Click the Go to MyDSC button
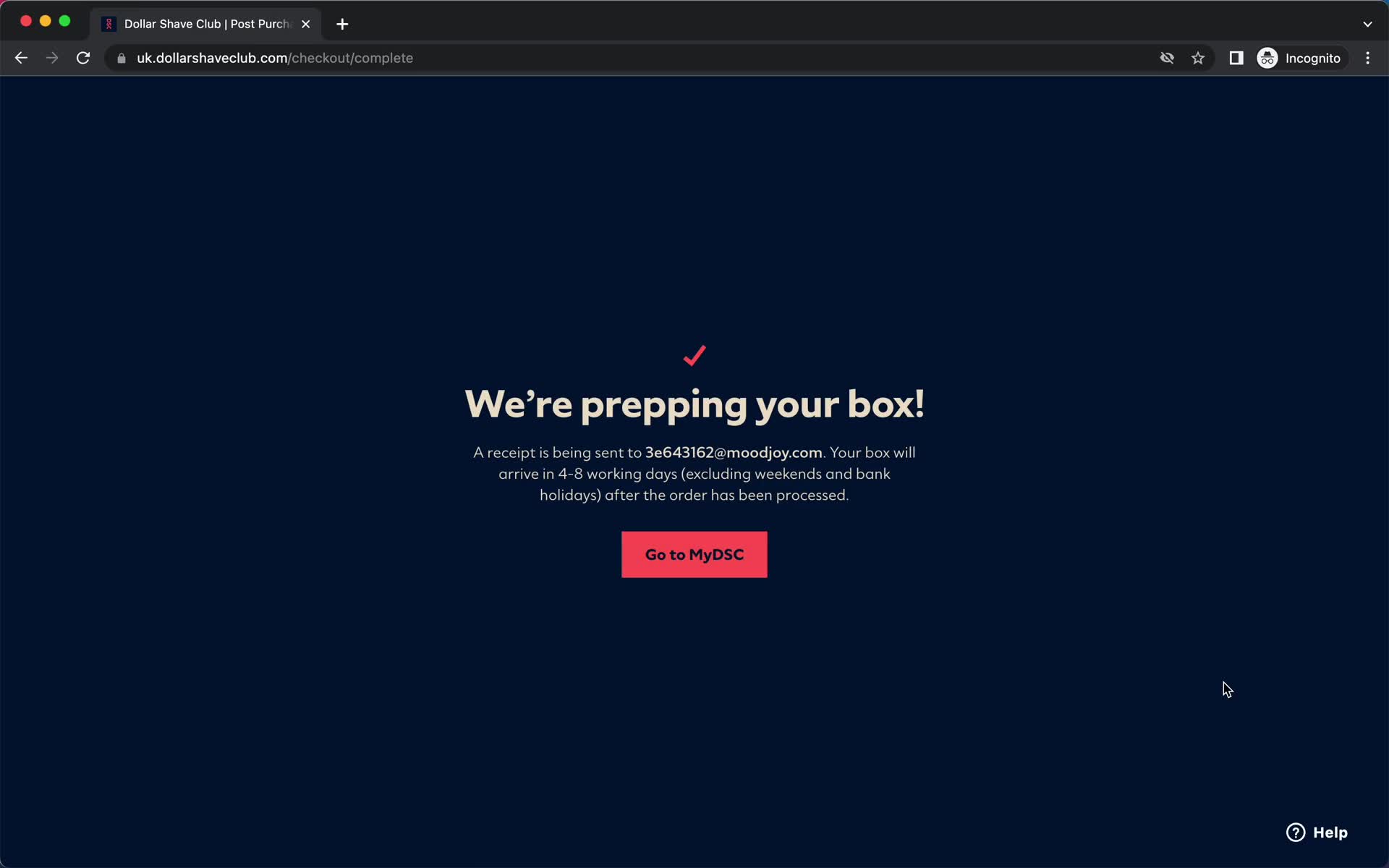 tap(694, 555)
